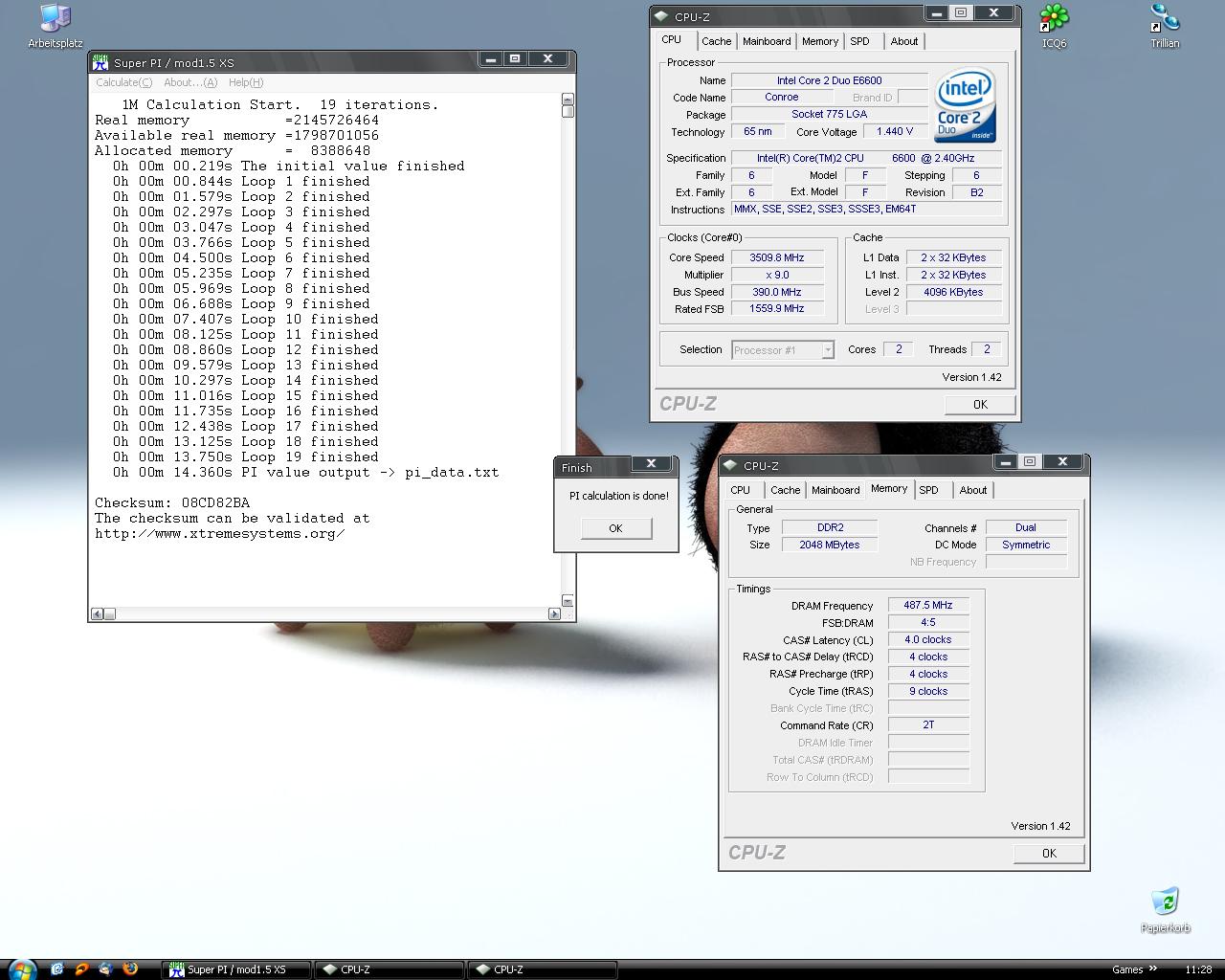This screenshot has height=980, width=1225.
Task: Switch to Cache tab in top CPU-Z
Action: (716, 41)
